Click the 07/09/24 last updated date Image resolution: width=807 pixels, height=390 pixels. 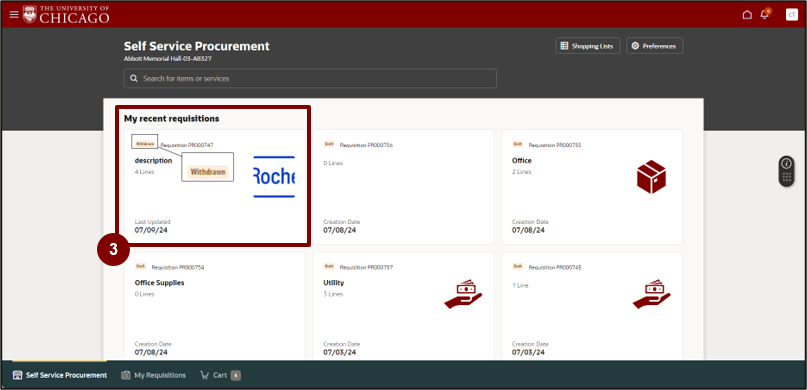pos(151,230)
